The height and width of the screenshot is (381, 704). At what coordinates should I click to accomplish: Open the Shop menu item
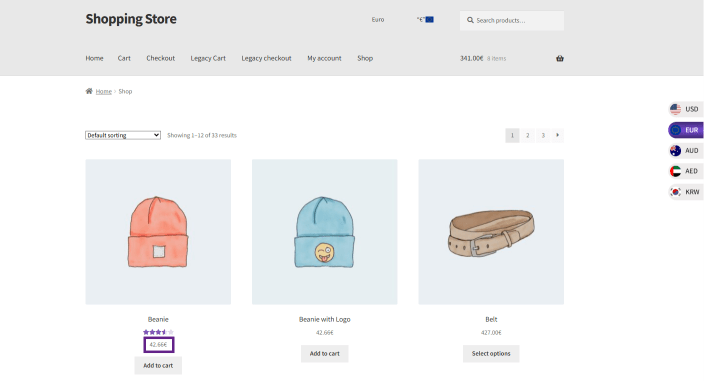click(365, 58)
